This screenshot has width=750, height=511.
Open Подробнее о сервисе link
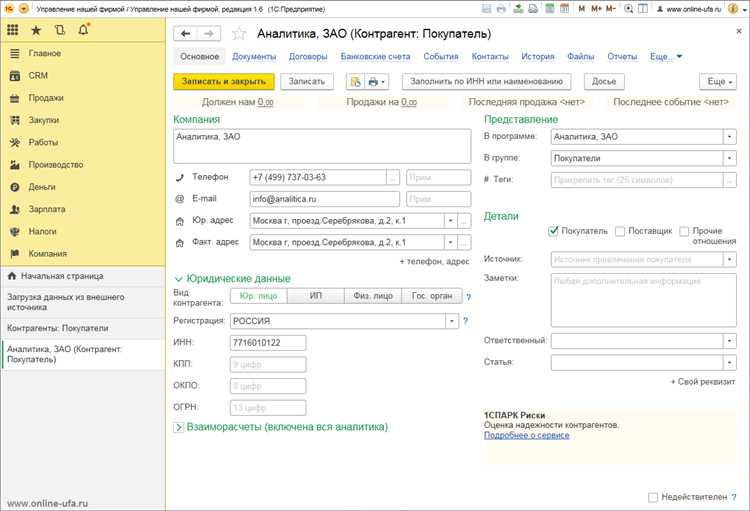527,435
